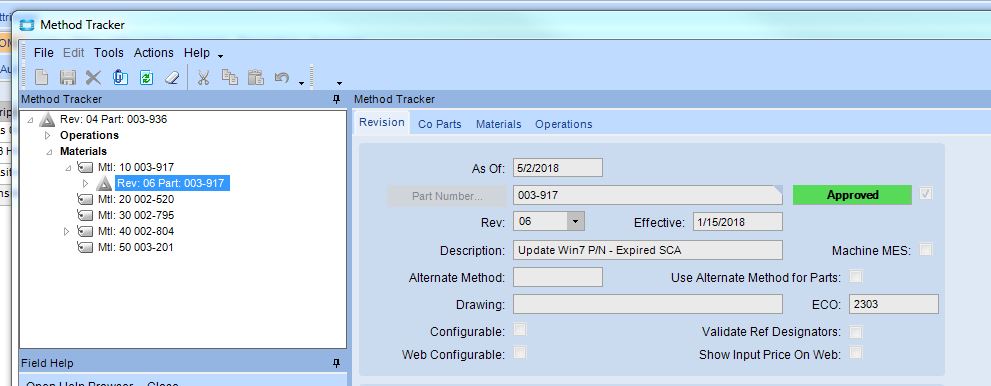Click the Effective date field
Screen dimensions: 991x386
[x=738, y=221]
